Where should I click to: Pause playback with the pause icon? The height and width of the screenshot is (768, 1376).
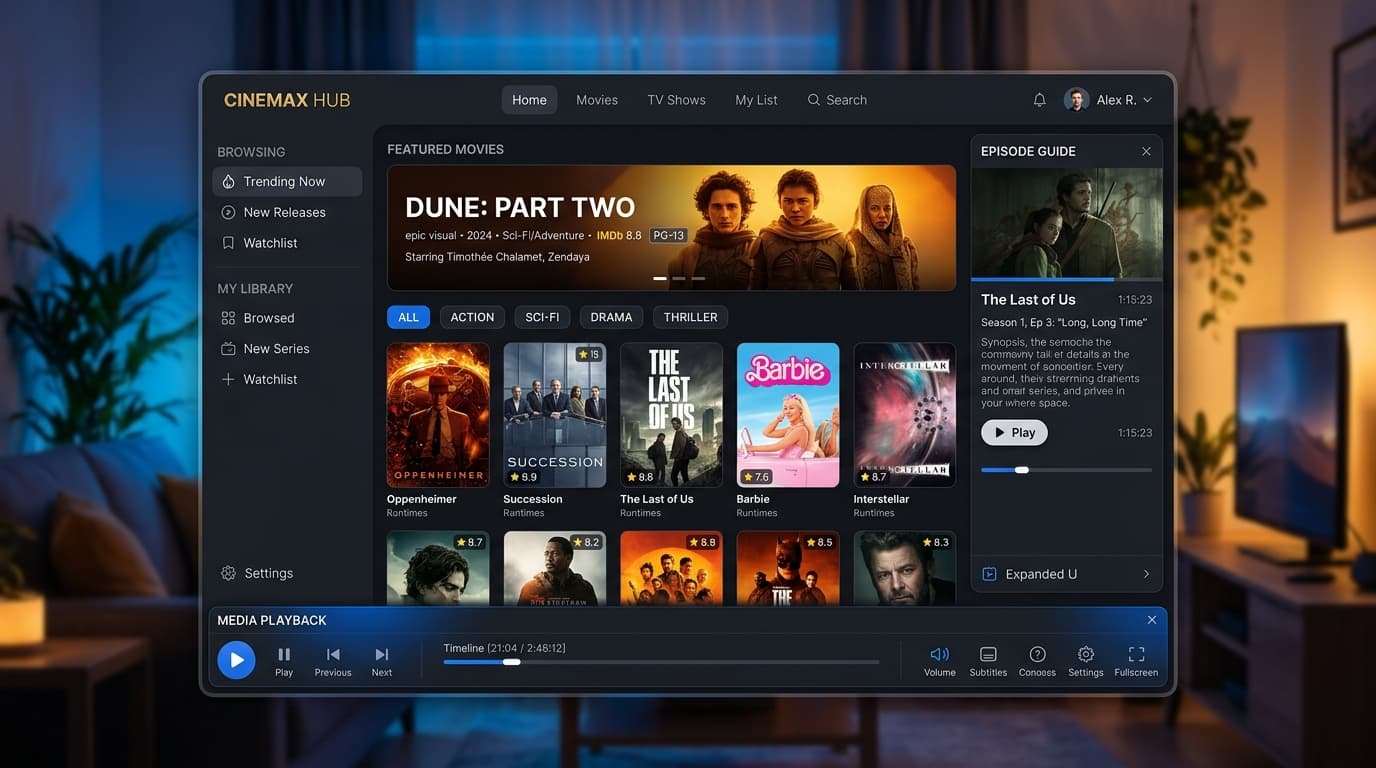click(x=284, y=654)
